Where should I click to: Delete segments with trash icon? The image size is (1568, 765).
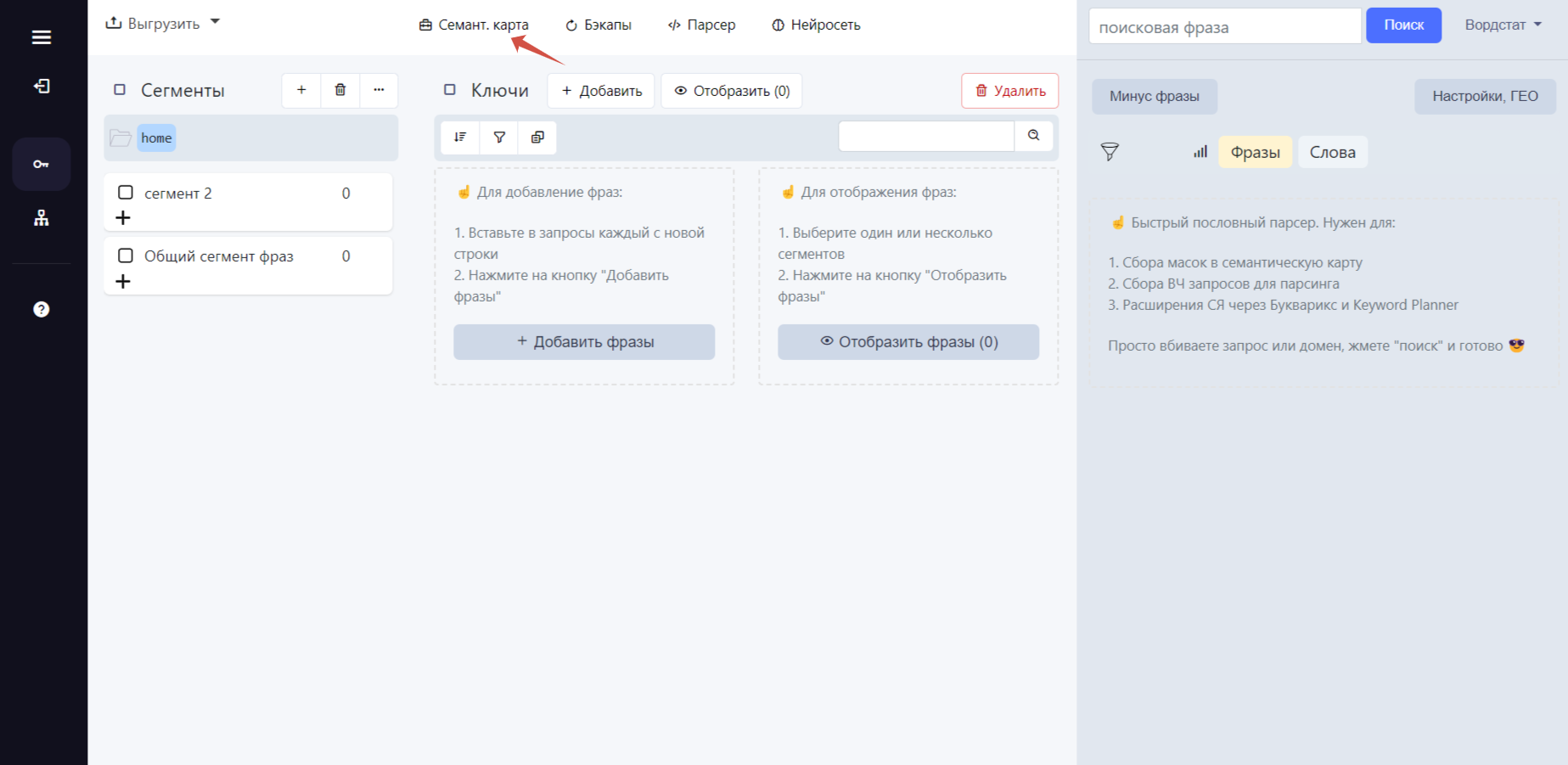340,90
